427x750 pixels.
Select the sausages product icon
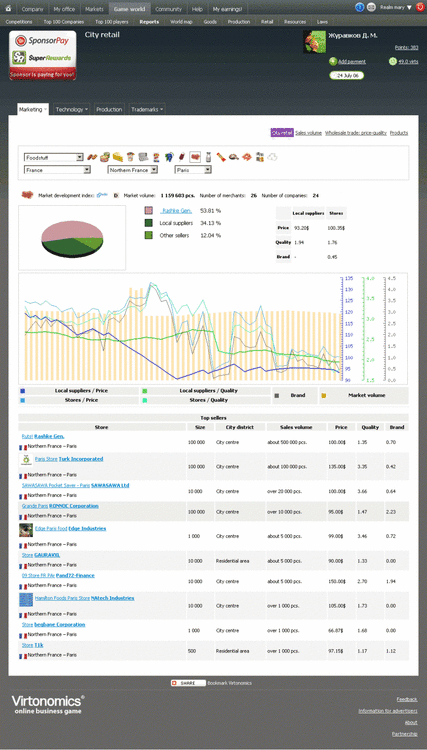92,157
